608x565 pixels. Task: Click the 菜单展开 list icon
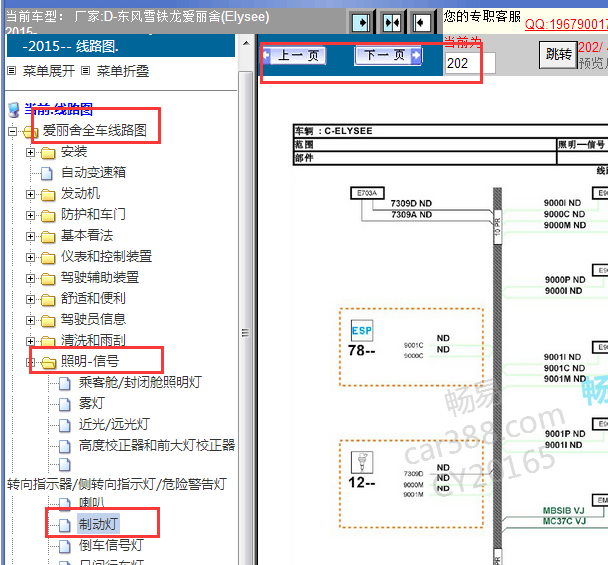tap(12, 71)
